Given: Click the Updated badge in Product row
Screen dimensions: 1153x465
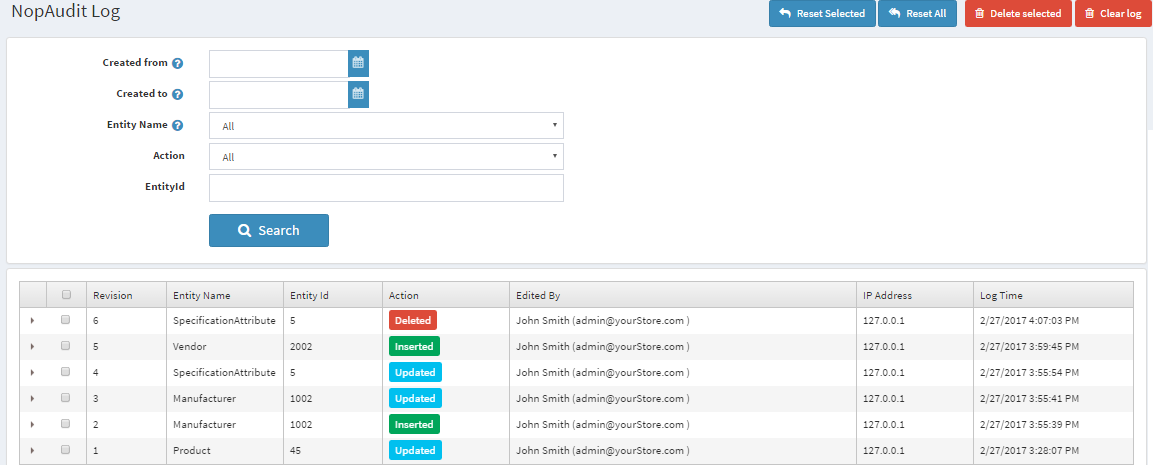Looking at the screenshot, I should (415, 450).
